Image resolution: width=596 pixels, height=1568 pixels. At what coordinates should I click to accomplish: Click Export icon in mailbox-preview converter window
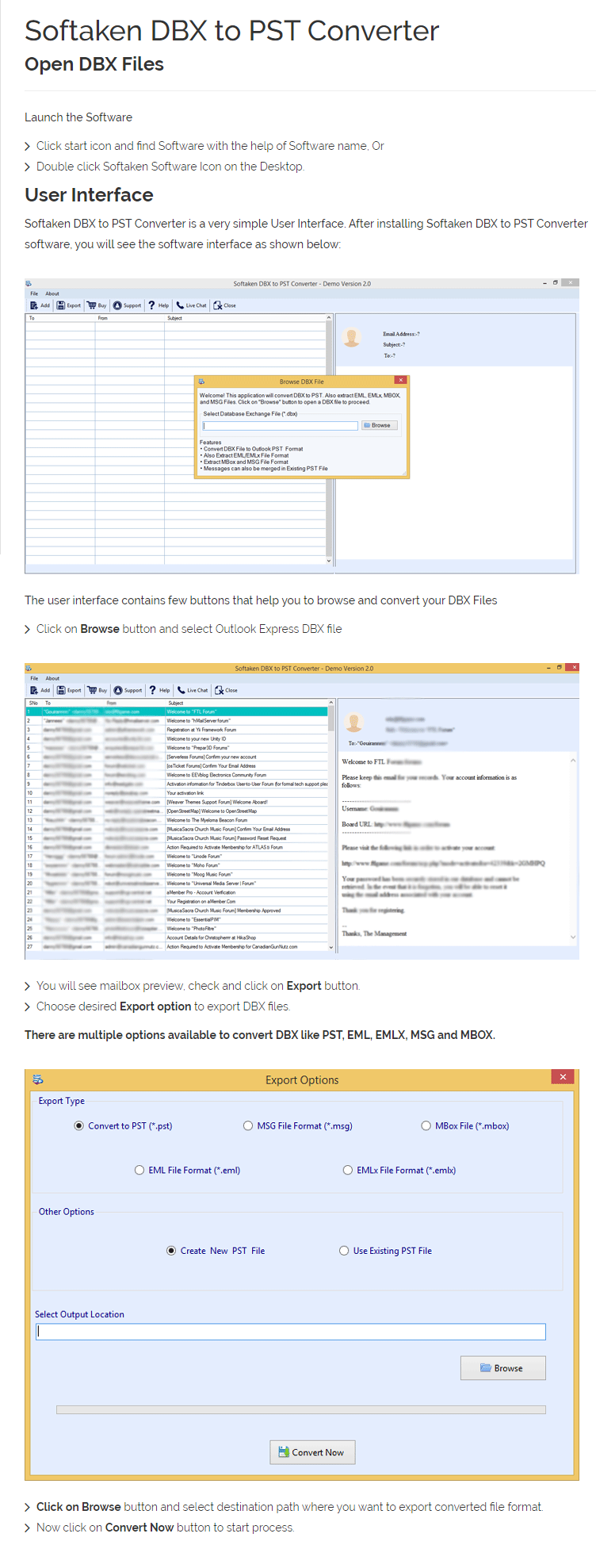tap(61, 690)
